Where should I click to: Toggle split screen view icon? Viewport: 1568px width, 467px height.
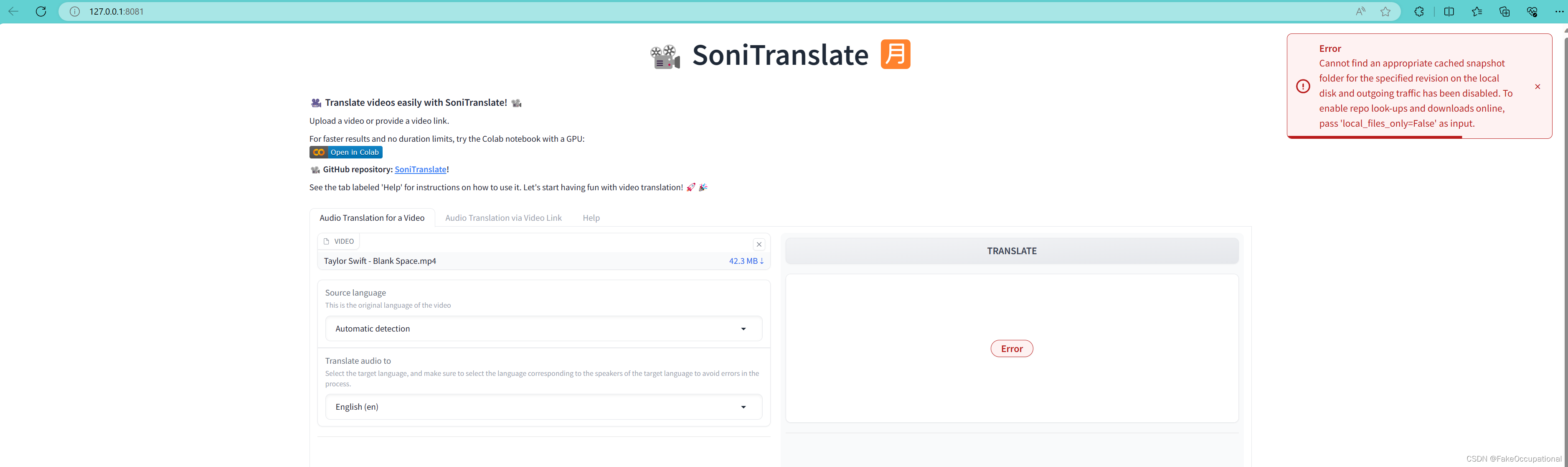point(1449,12)
